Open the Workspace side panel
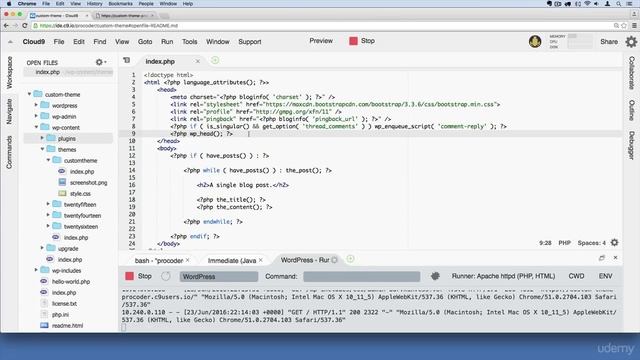Image resolution: width=640 pixels, height=360 pixels. [9, 73]
